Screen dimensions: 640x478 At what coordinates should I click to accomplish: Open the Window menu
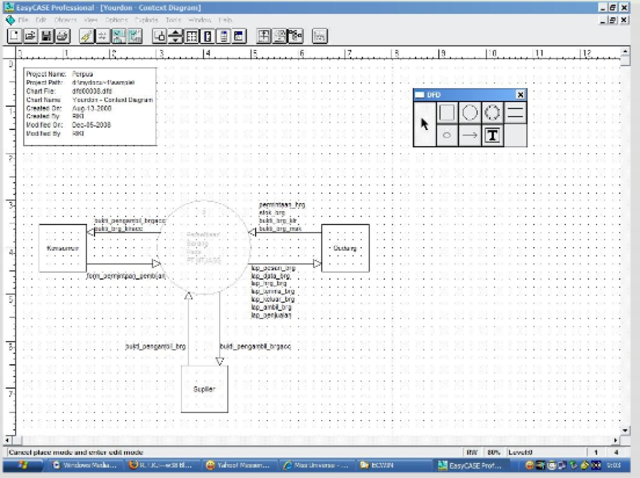[200, 20]
